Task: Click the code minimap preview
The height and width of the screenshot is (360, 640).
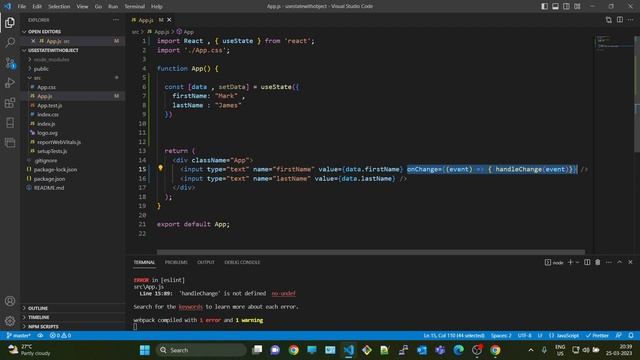Action: pyautogui.click(x=613, y=43)
